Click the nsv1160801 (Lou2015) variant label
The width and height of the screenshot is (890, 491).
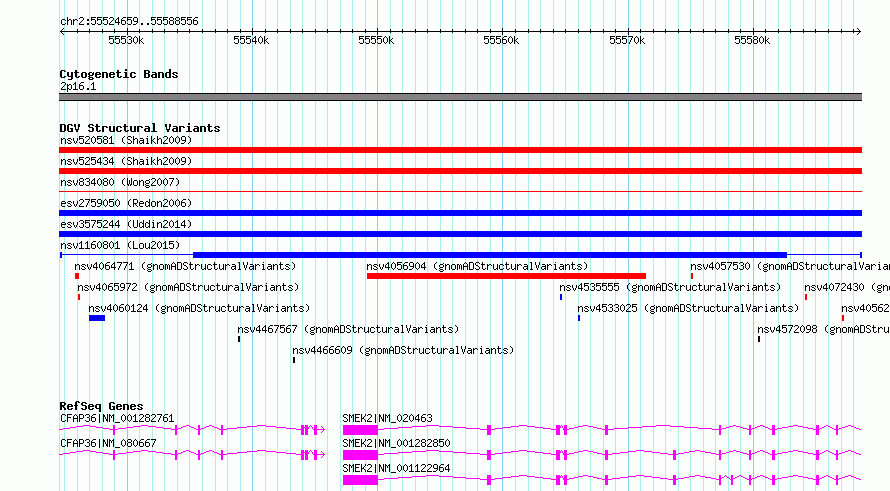pyautogui.click(x=120, y=245)
